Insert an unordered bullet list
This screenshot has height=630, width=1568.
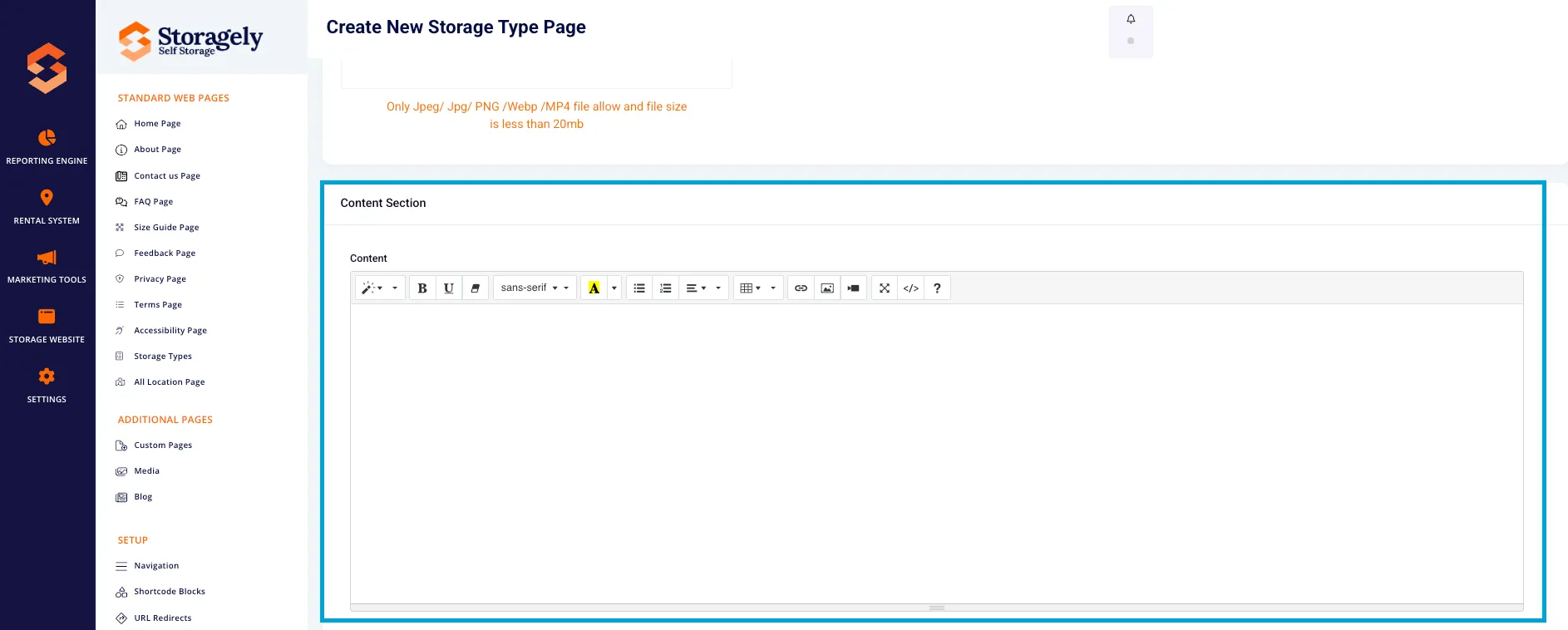point(639,288)
